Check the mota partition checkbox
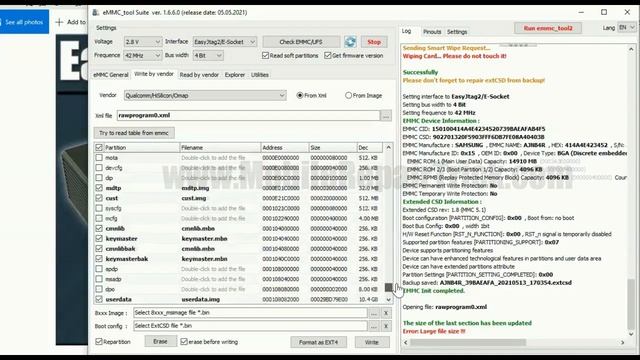The image size is (640, 360). point(99,158)
